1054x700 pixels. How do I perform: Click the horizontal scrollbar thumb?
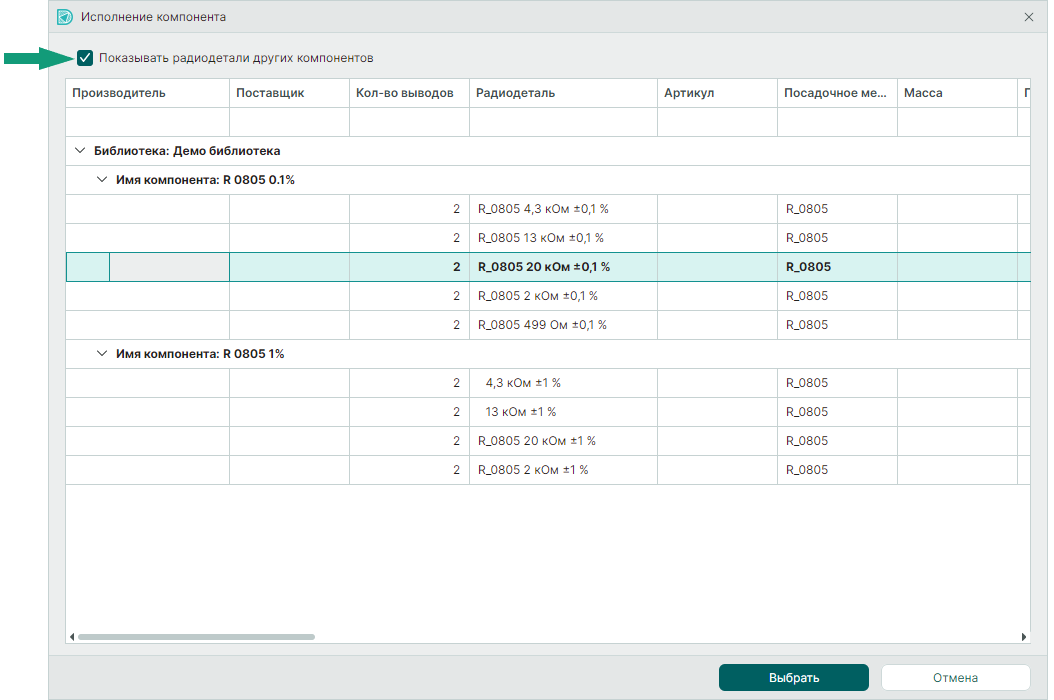point(196,637)
